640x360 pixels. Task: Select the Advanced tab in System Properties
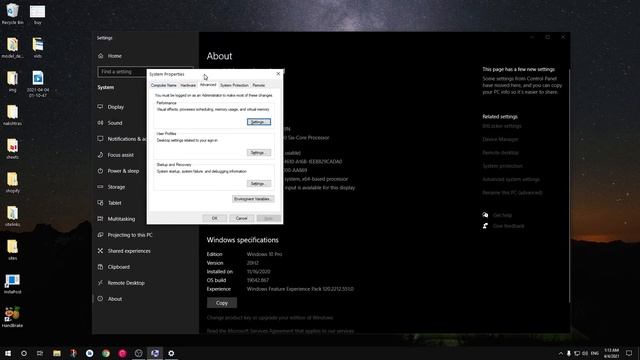click(x=208, y=85)
